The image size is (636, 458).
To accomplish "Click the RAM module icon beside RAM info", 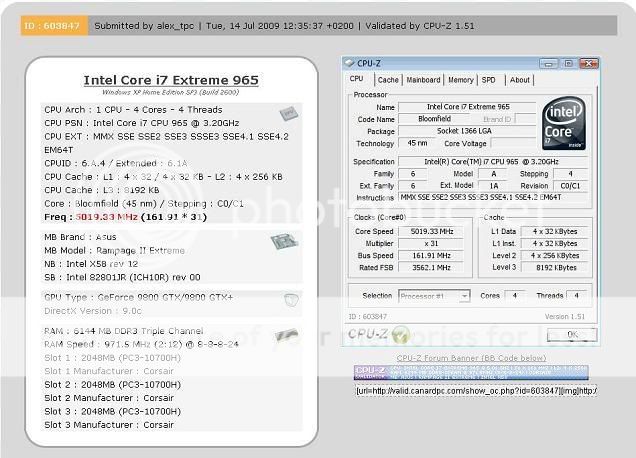I will click(x=286, y=335).
